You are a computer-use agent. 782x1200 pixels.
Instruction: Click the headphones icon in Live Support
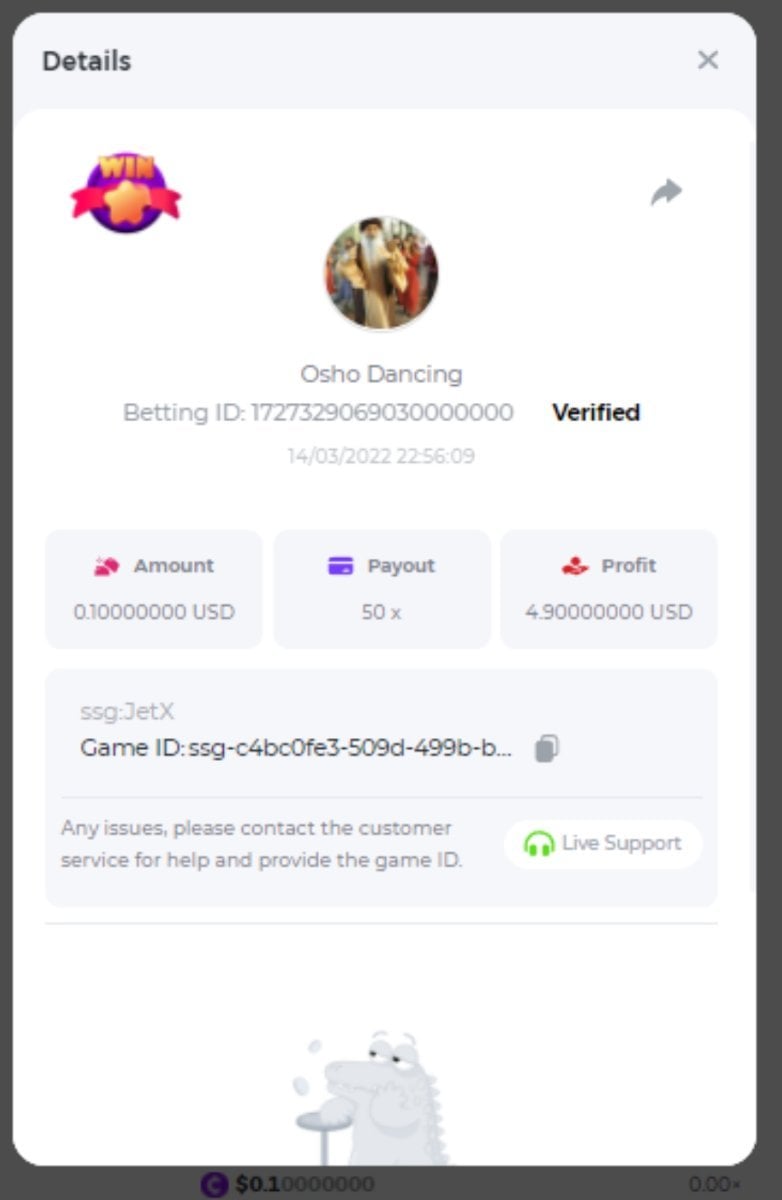tap(539, 844)
